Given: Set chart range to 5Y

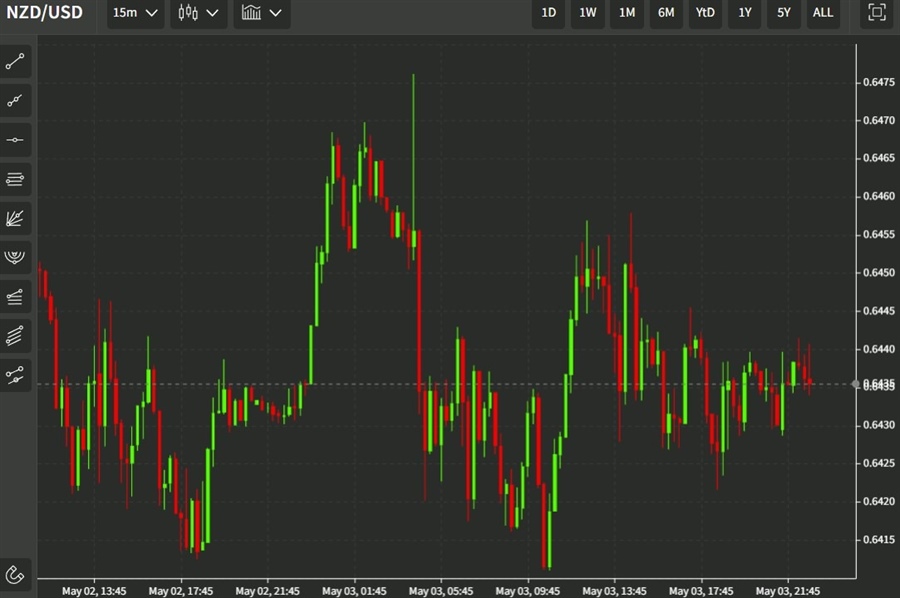Looking at the screenshot, I should 783,13.
